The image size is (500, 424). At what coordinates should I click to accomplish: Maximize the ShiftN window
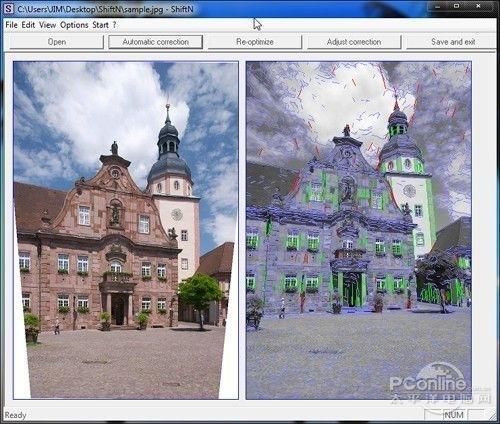(x=457, y=6)
